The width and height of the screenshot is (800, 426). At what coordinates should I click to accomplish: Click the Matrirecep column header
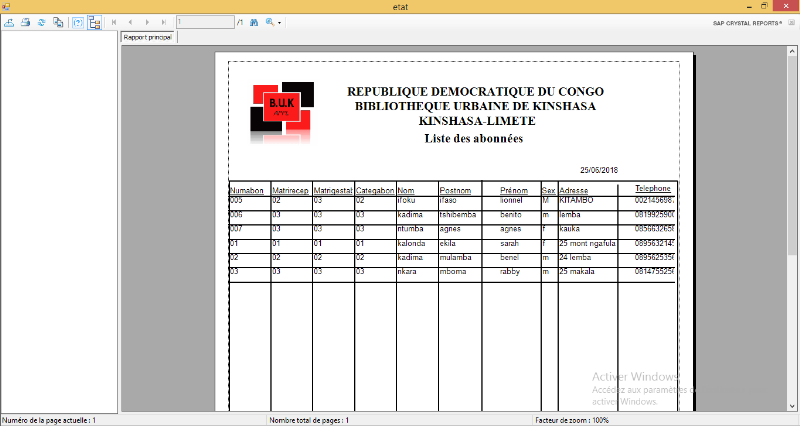coord(290,191)
